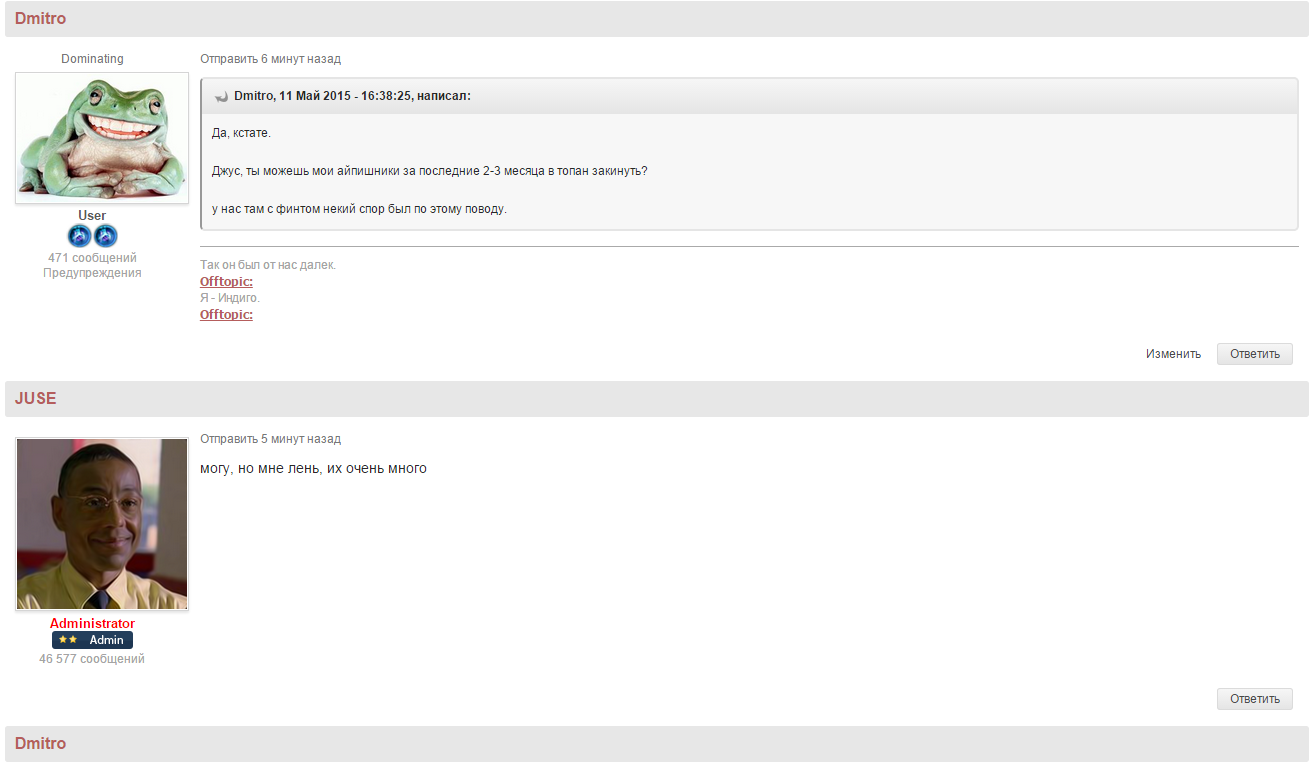This screenshot has height=763, width=1315.
Task: Click the red Administrator group label
Action: 92,624
